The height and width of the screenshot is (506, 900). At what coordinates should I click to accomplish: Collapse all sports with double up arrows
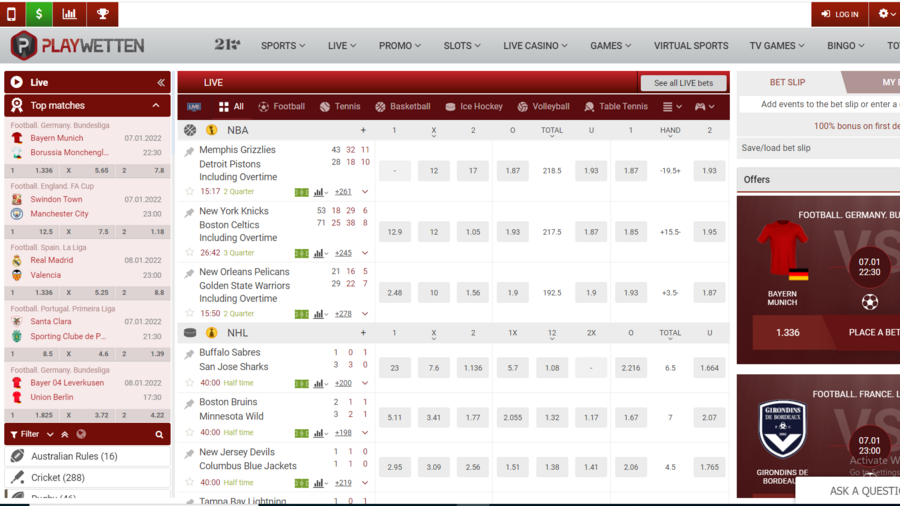point(65,434)
